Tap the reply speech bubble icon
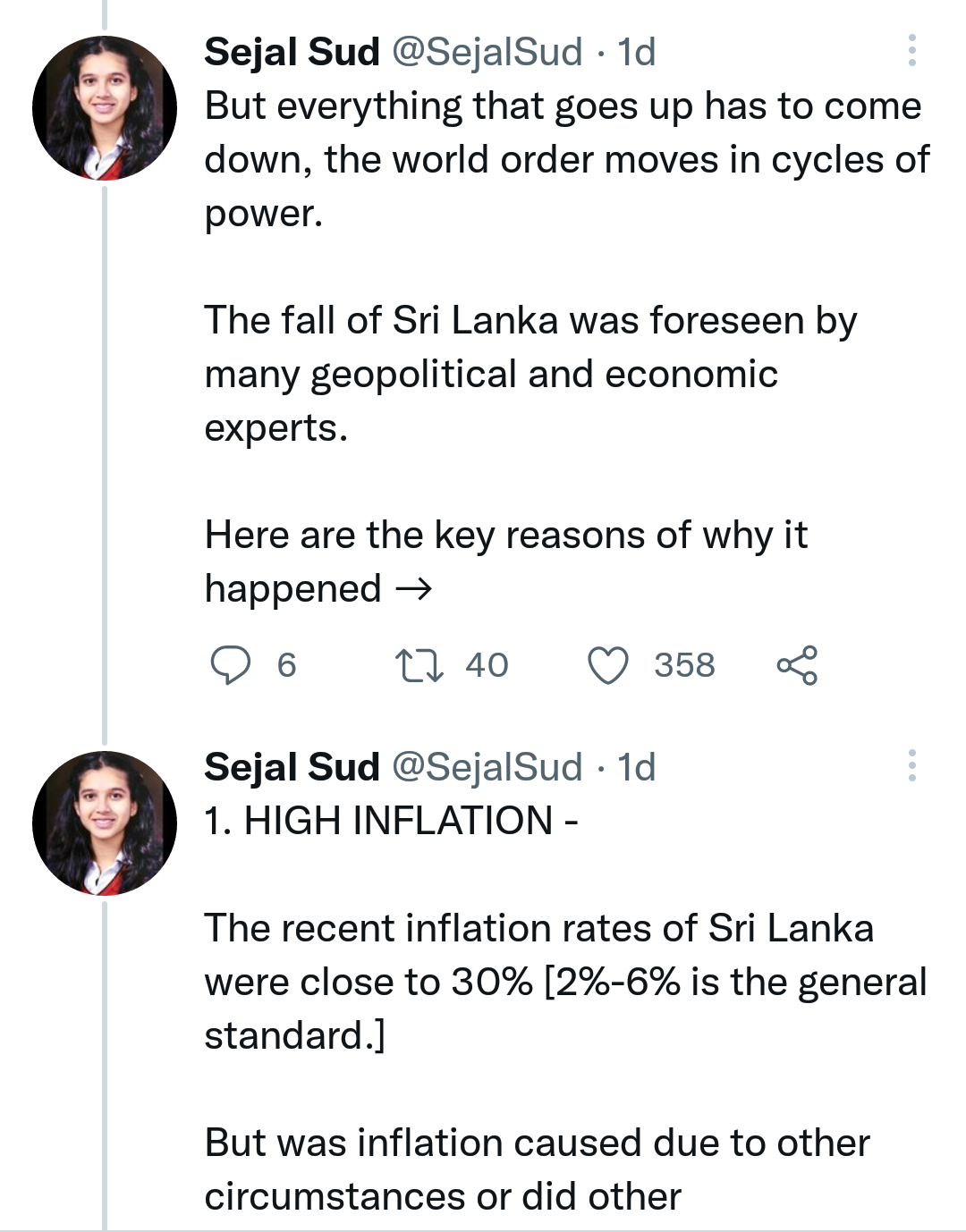The image size is (966, 1232). 230,665
